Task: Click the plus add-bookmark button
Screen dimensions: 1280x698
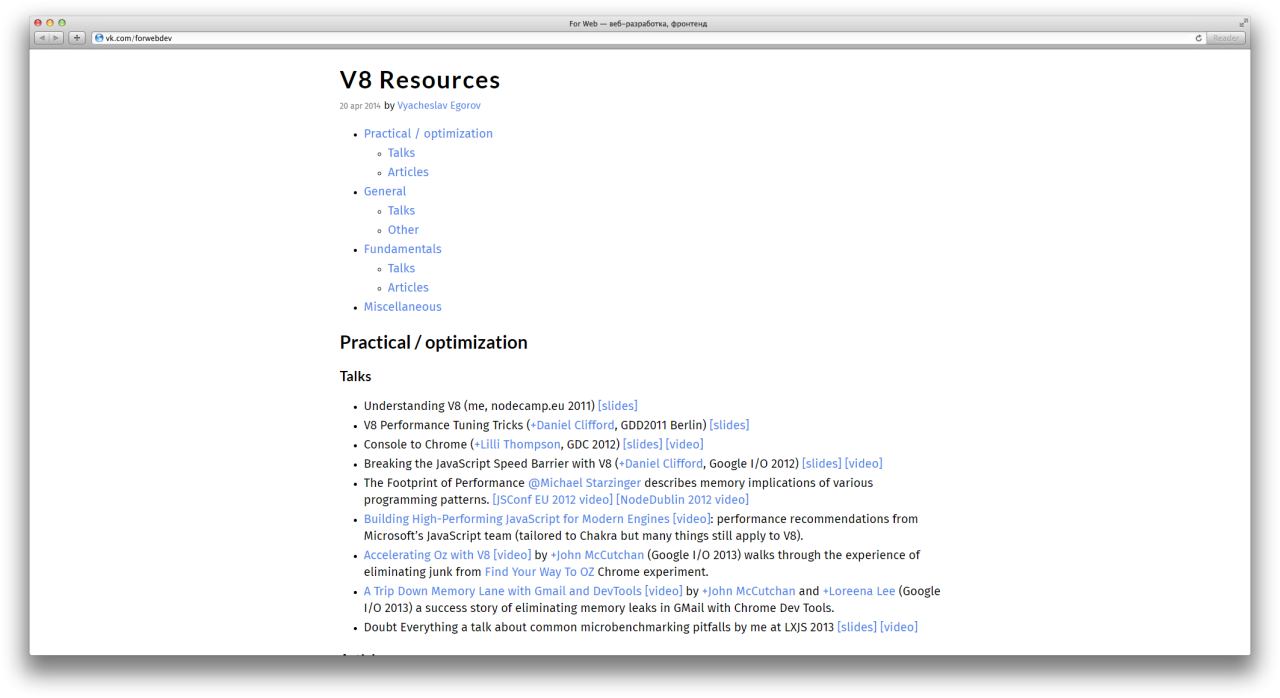Action: click(76, 38)
